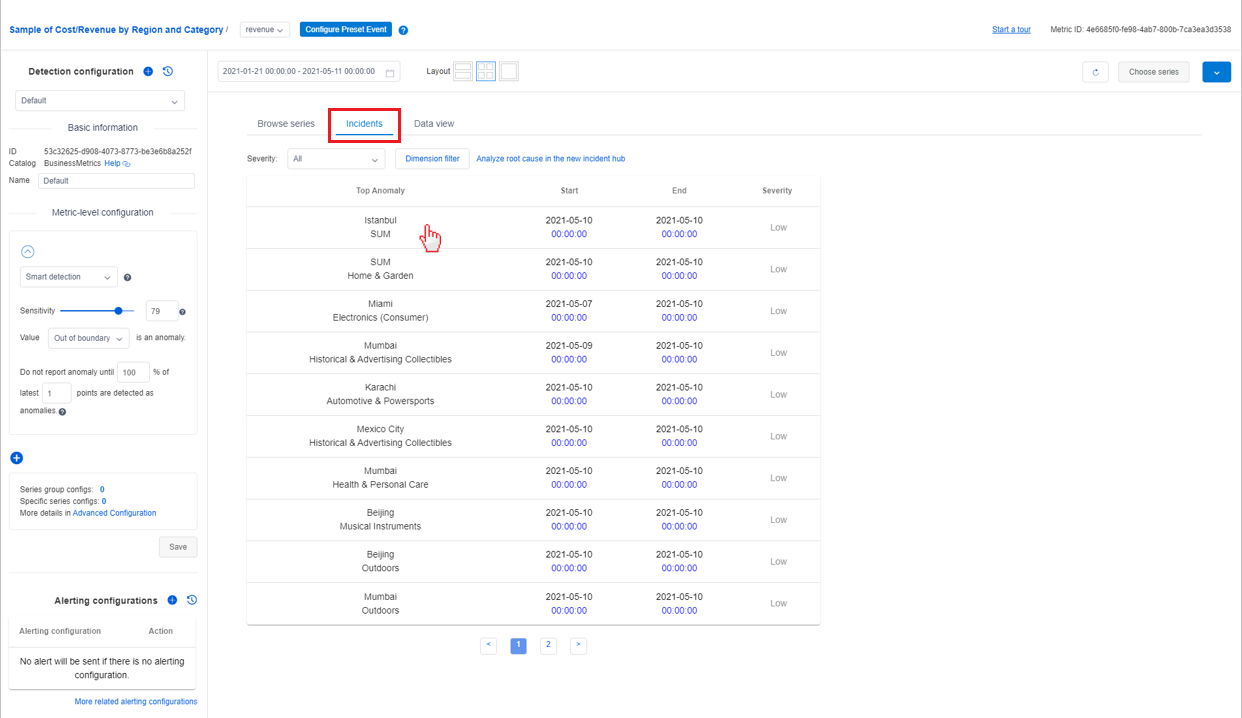This screenshot has height=718, width=1242.
Task: Expand the Smart detection dropdown
Action: click(x=68, y=277)
